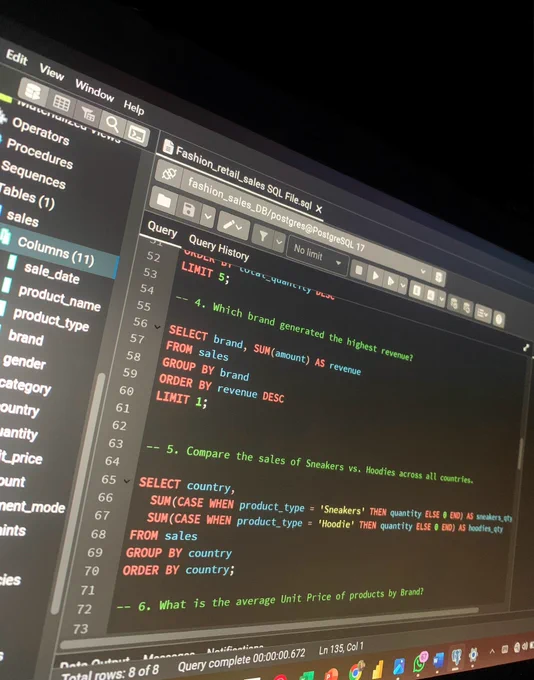Select Operators in the object tree

pyautogui.click(x=40, y=131)
